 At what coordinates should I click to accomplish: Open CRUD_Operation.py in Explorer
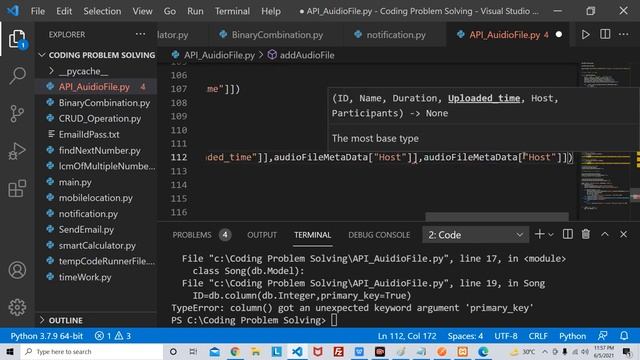(96, 118)
